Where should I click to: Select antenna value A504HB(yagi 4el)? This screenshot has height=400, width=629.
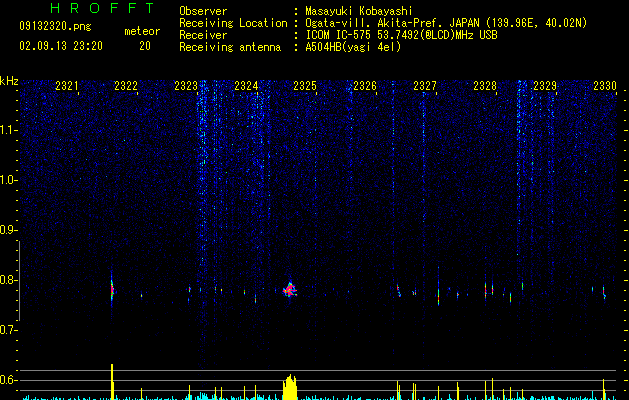point(353,47)
